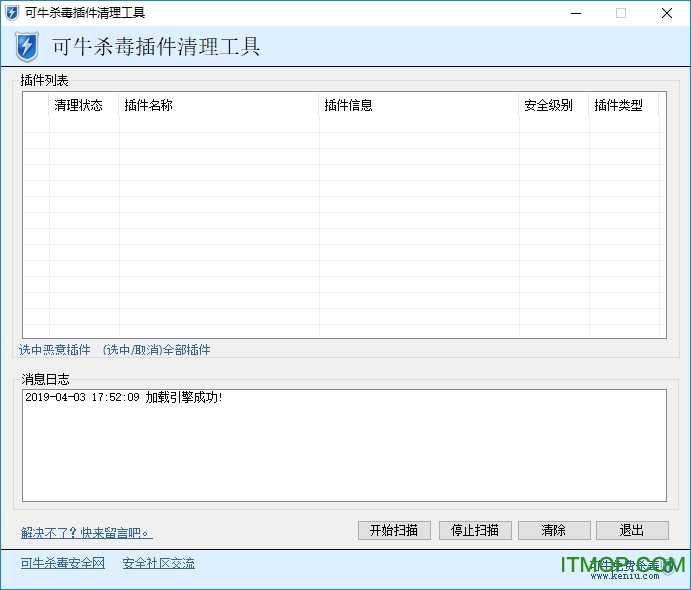Sort by 安全级别 column header
This screenshot has width=691, height=590.
[x=554, y=105]
